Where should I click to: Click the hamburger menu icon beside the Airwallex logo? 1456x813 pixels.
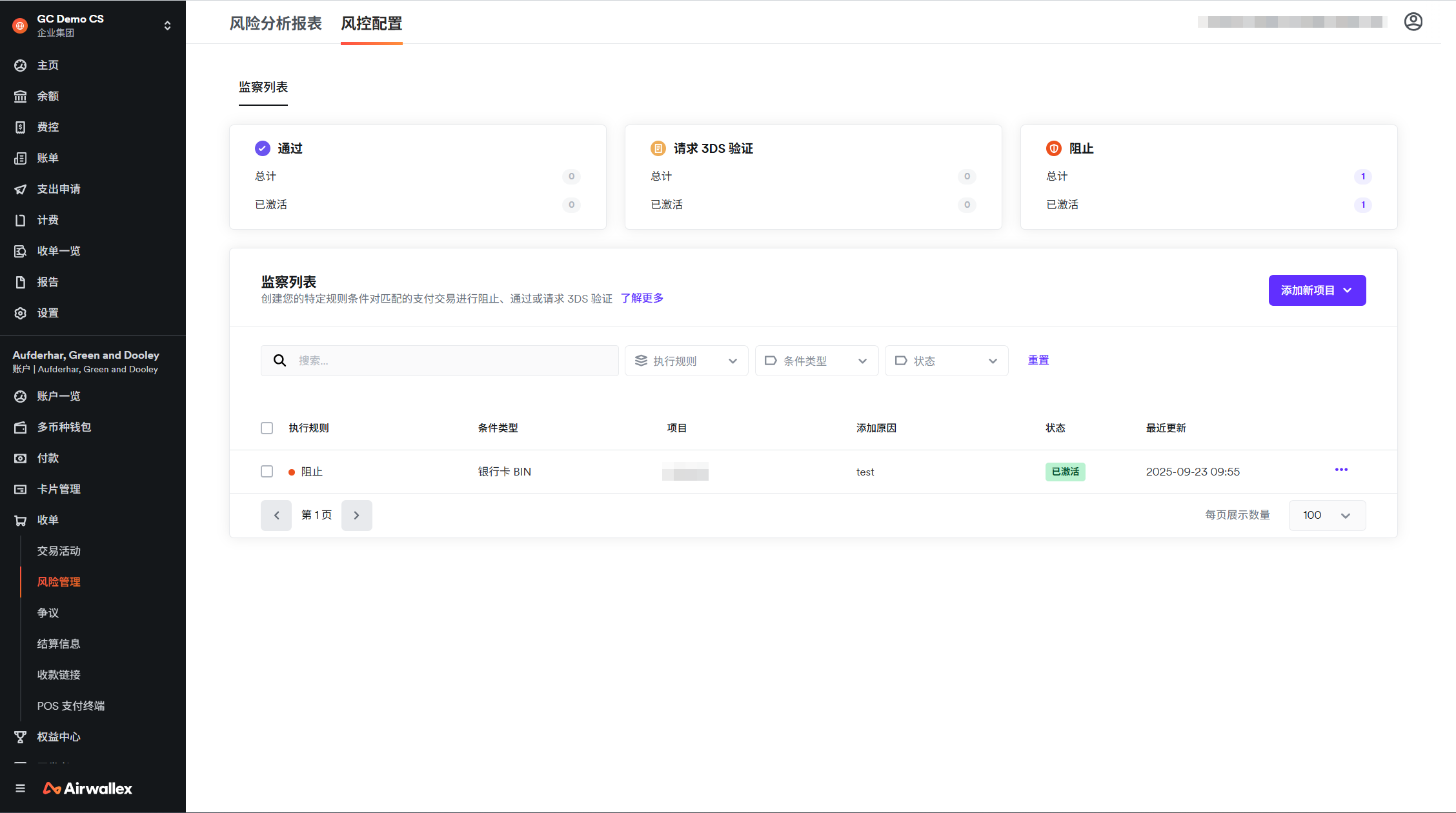[21, 788]
